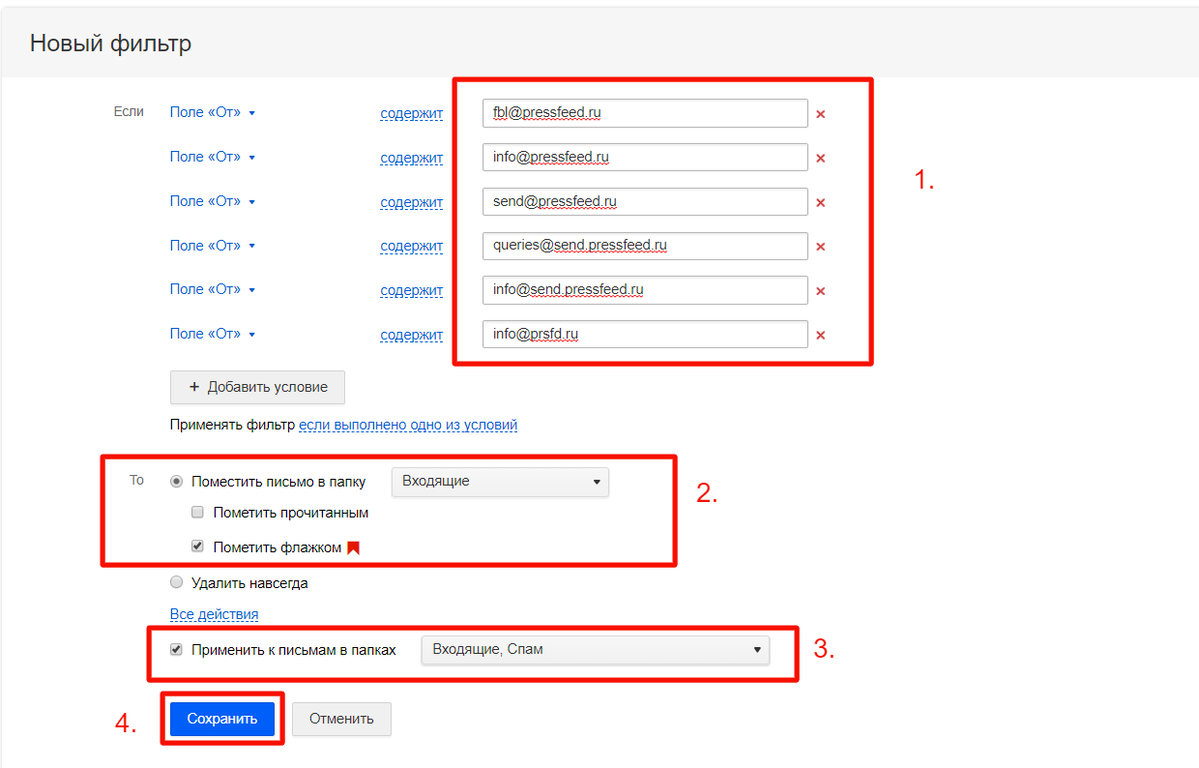1199x768 pixels.
Task: Delete the info@pressfeed.ru condition row
Action: pos(820,158)
